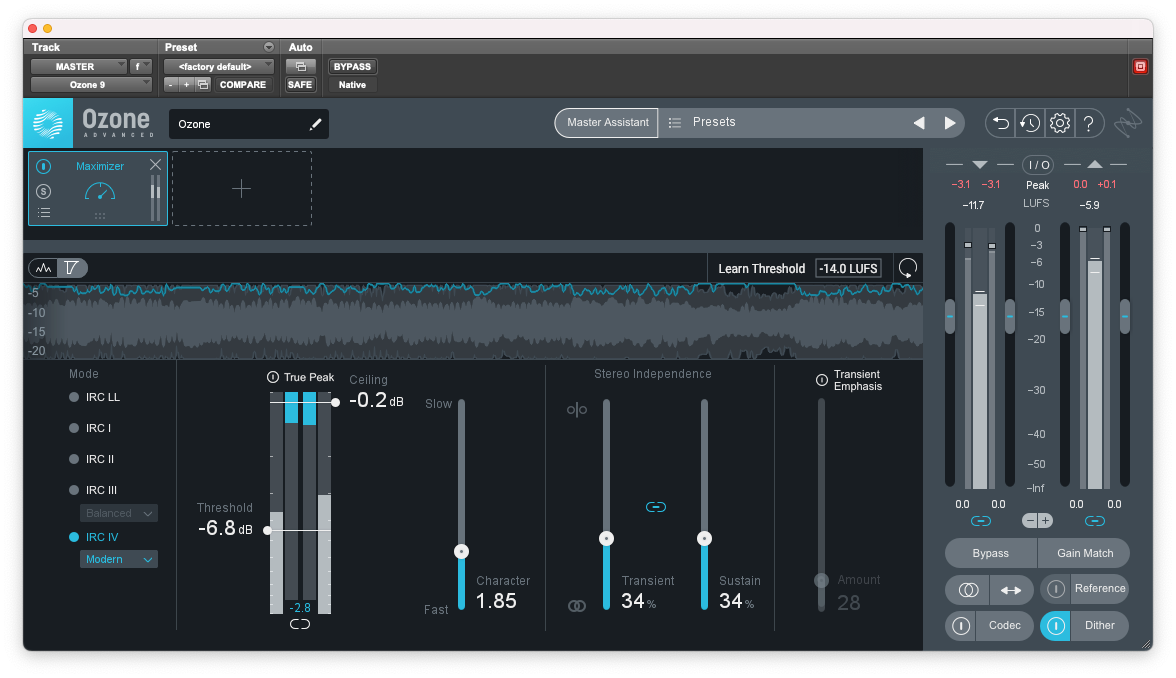1176x678 pixels.
Task: Toggle the Codec power button
Action: tap(961, 626)
